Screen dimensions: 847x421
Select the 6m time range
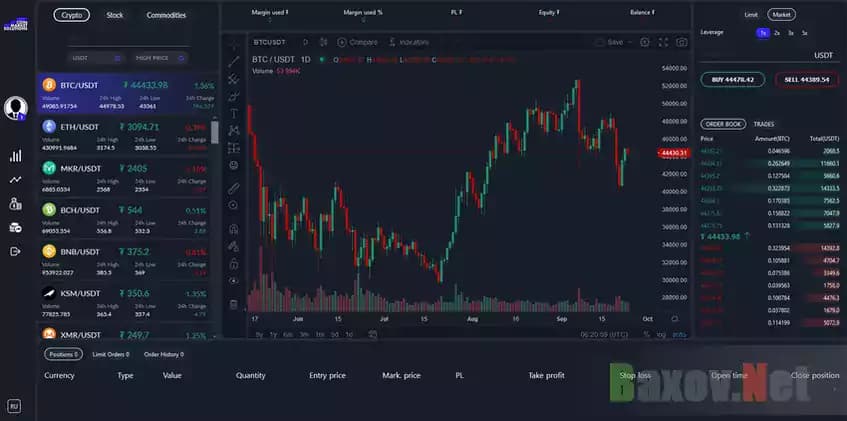coord(288,335)
